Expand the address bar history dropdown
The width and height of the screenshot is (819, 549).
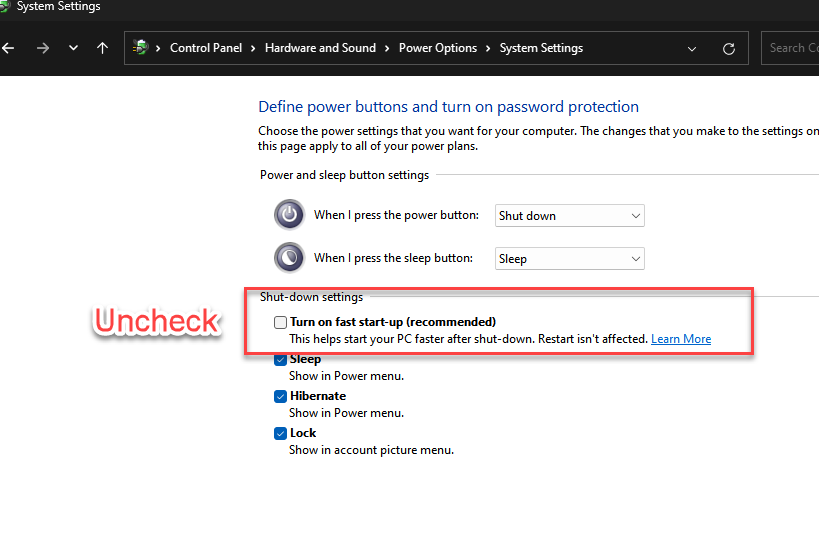tap(692, 48)
